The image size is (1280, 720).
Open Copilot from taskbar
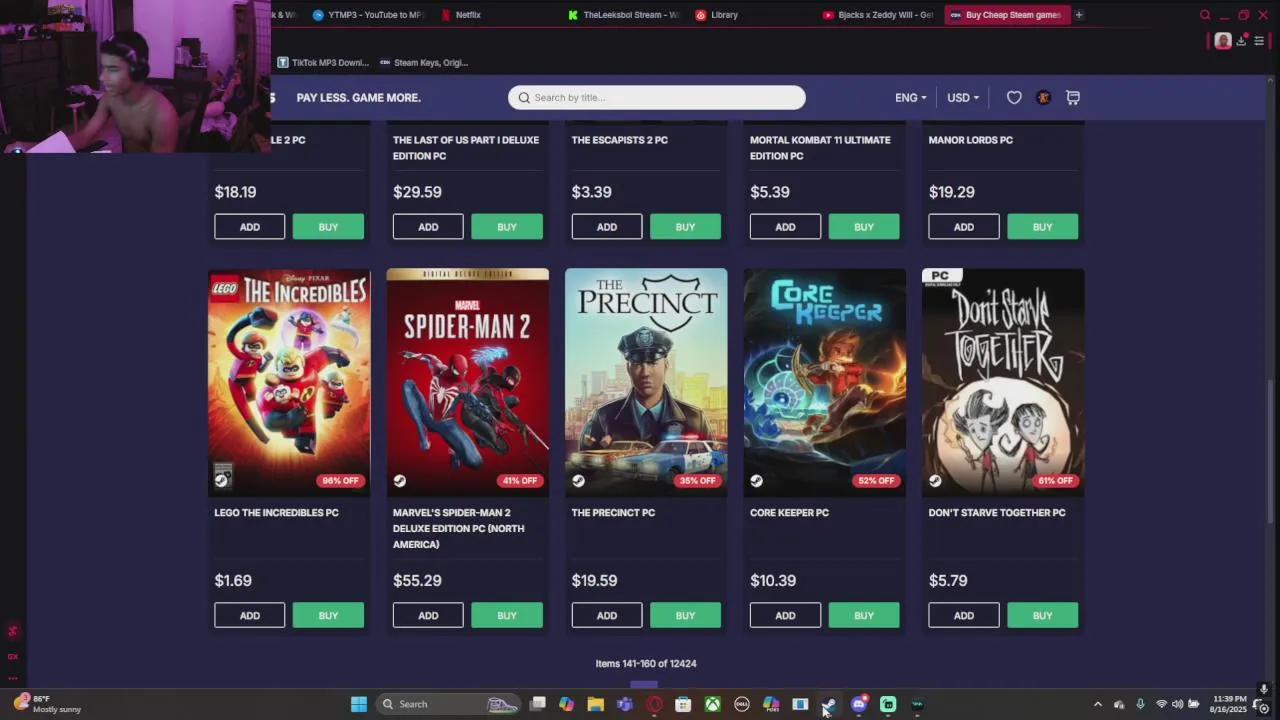click(x=566, y=704)
